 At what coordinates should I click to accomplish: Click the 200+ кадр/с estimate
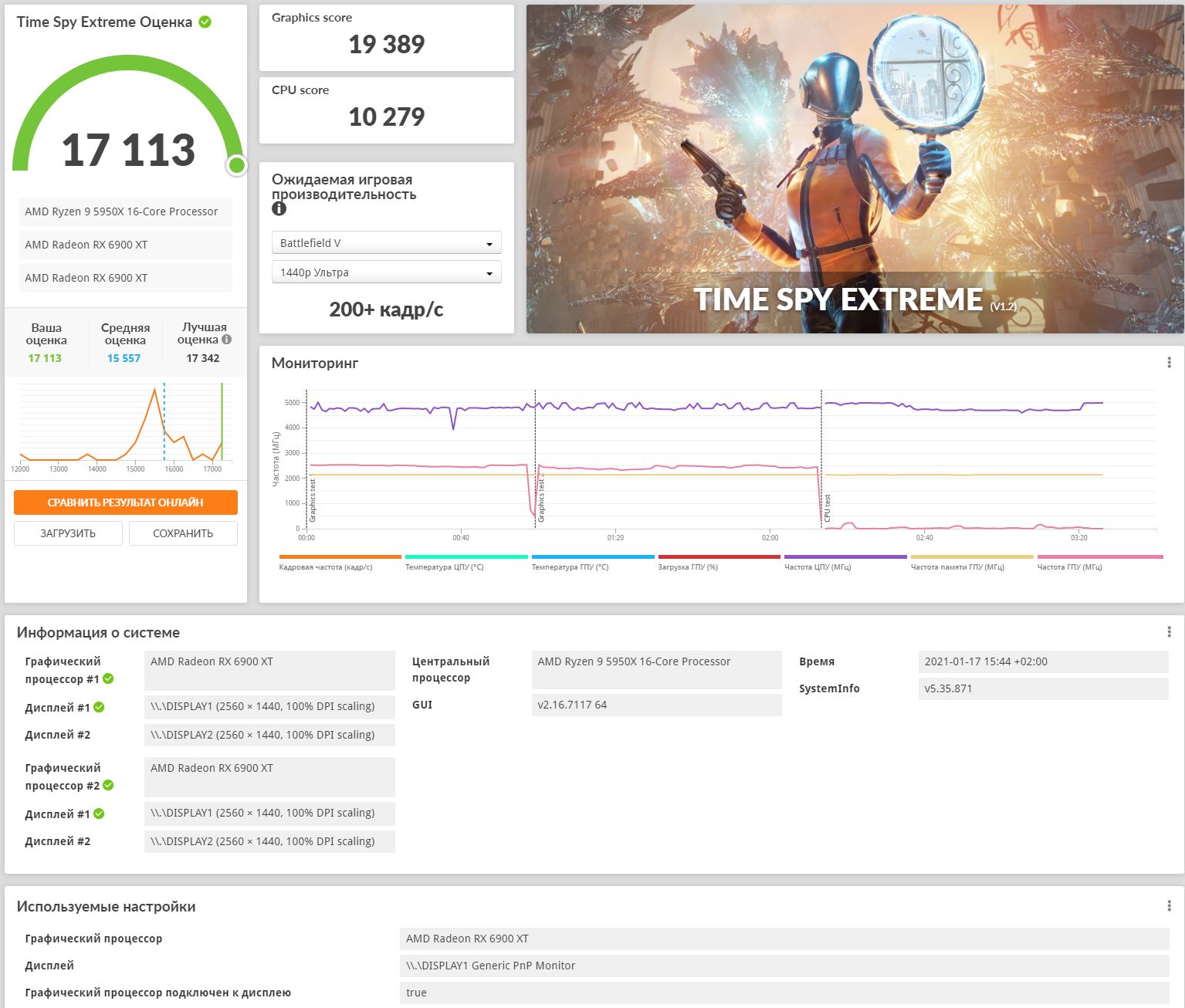(386, 310)
